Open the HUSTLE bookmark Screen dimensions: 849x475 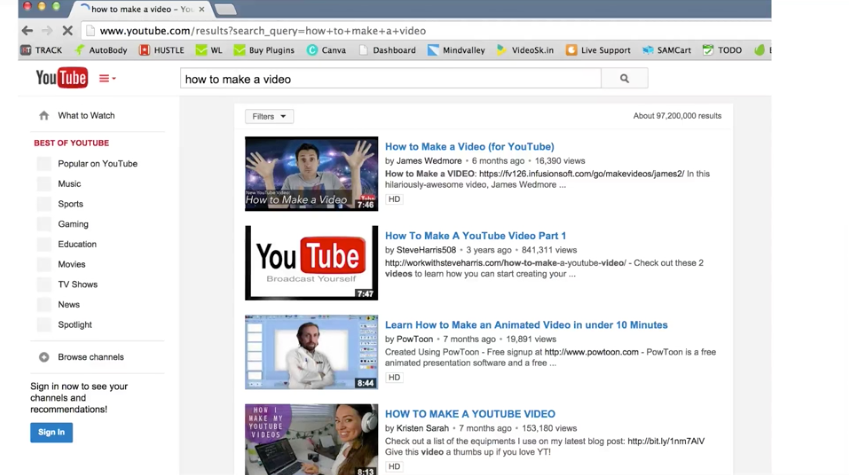pos(161,50)
